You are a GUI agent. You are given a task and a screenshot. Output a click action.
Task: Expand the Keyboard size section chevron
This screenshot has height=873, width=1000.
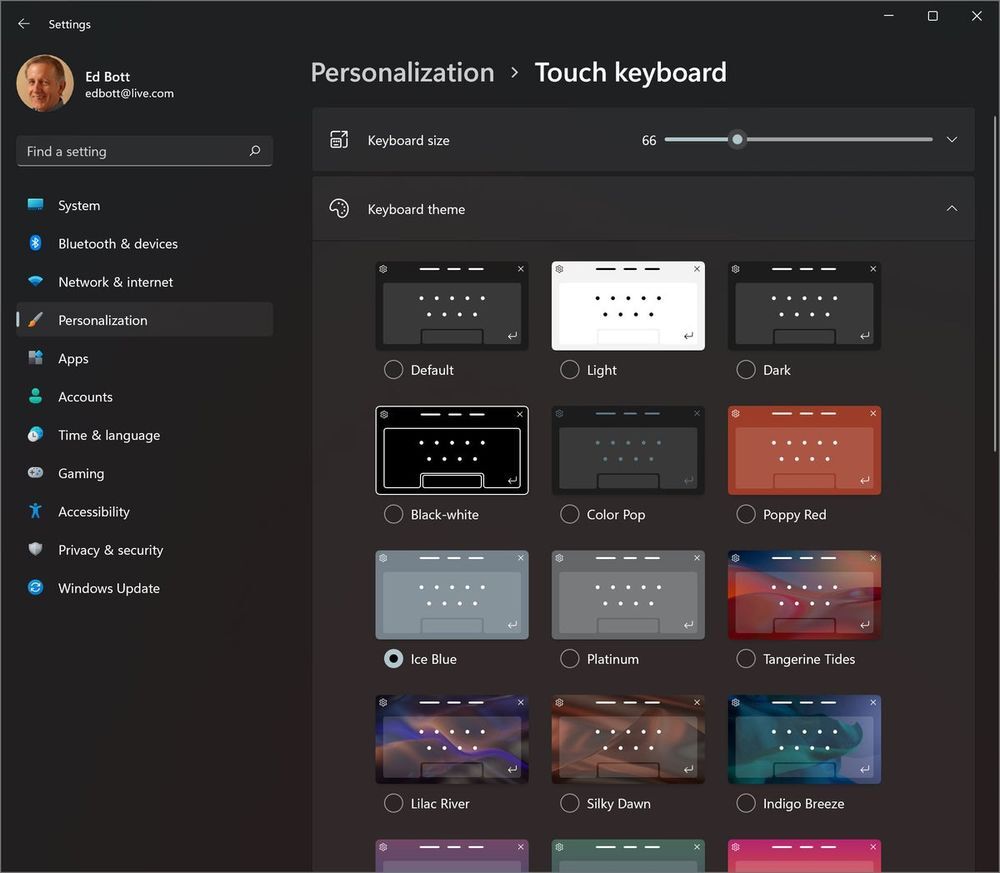pyautogui.click(x=951, y=140)
